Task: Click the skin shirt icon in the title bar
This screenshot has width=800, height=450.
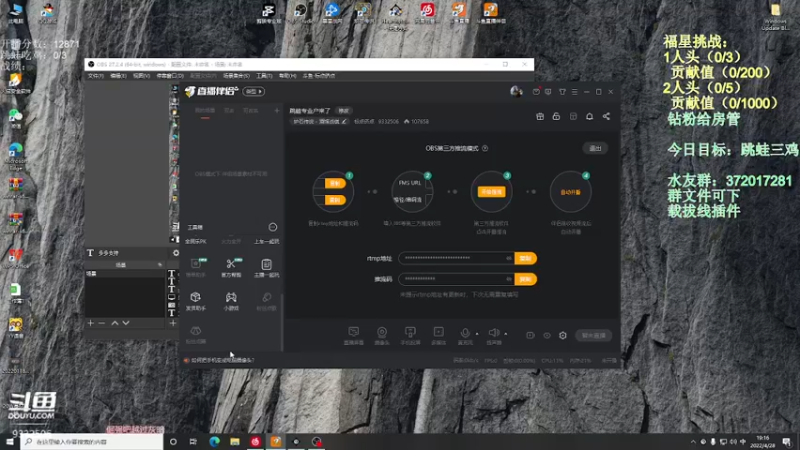Action: click(562, 92)
